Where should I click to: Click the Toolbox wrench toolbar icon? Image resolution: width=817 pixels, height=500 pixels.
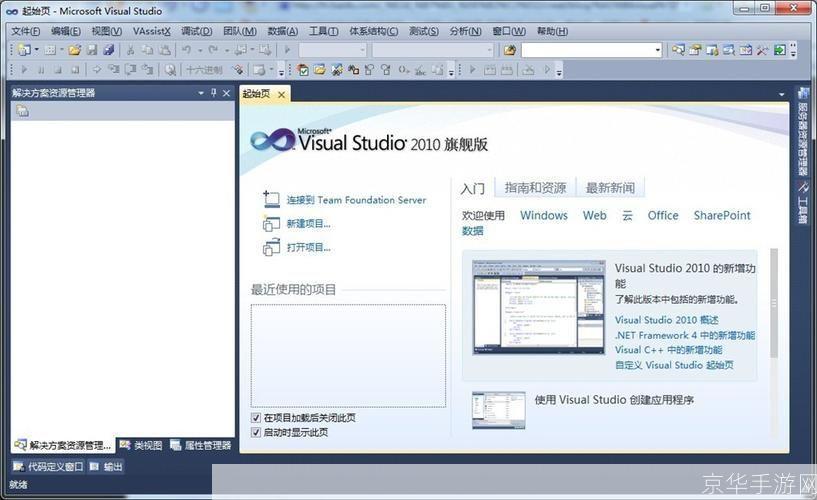pos(762,50)
